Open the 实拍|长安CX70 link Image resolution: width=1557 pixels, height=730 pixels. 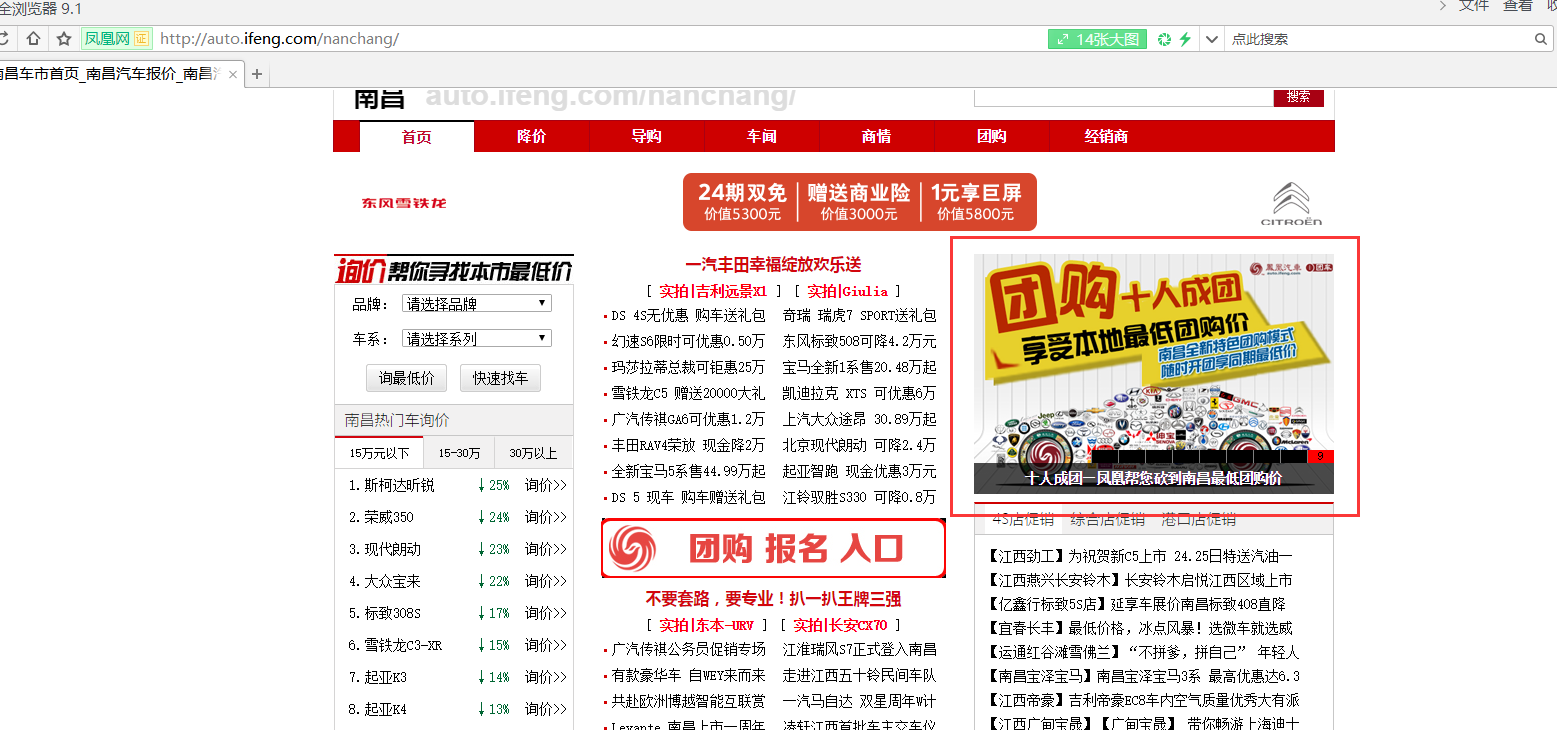pyautogui.click(x=841, y=625)
